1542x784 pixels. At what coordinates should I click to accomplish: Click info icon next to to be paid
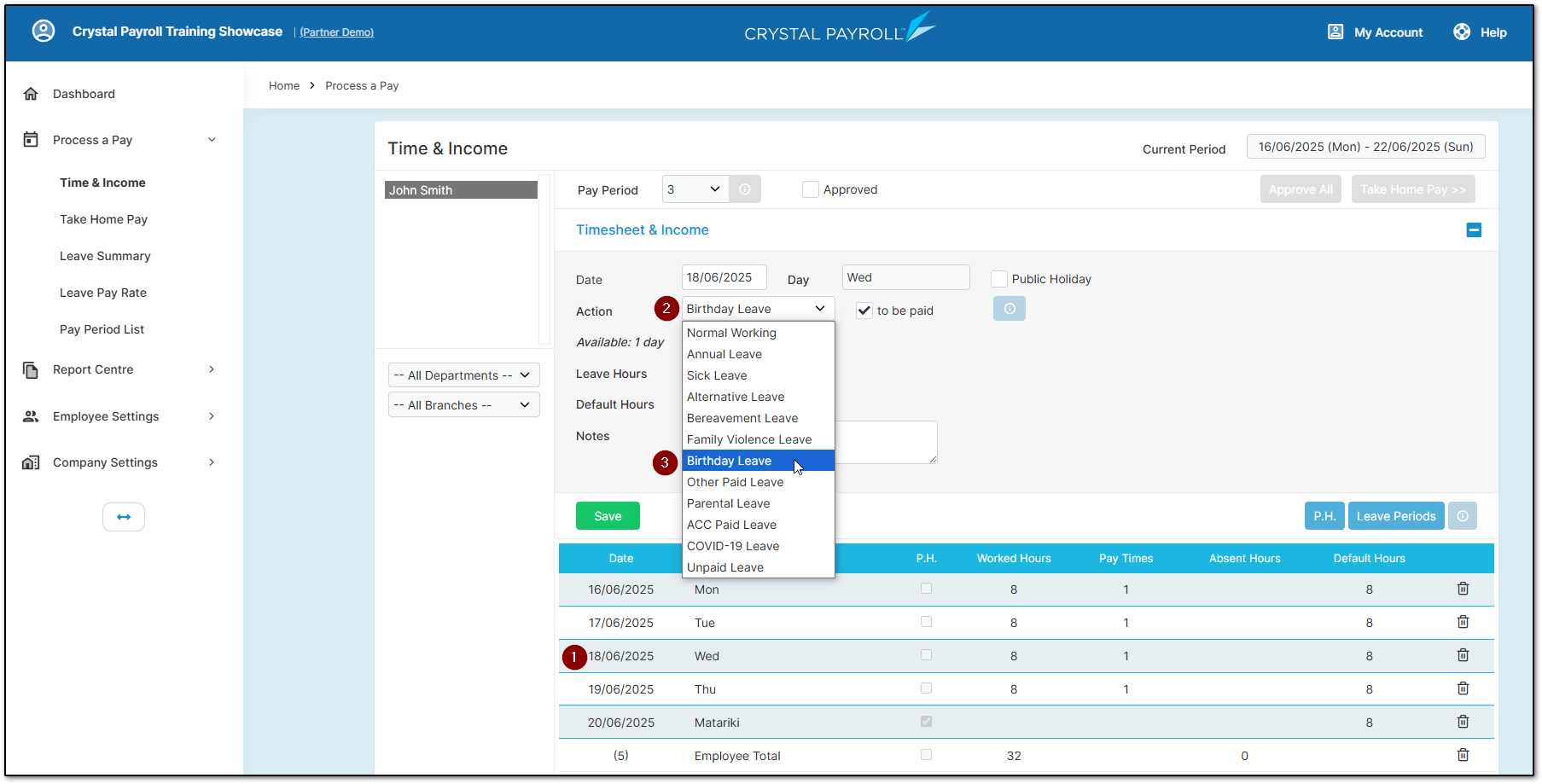tap(1010, 309)
